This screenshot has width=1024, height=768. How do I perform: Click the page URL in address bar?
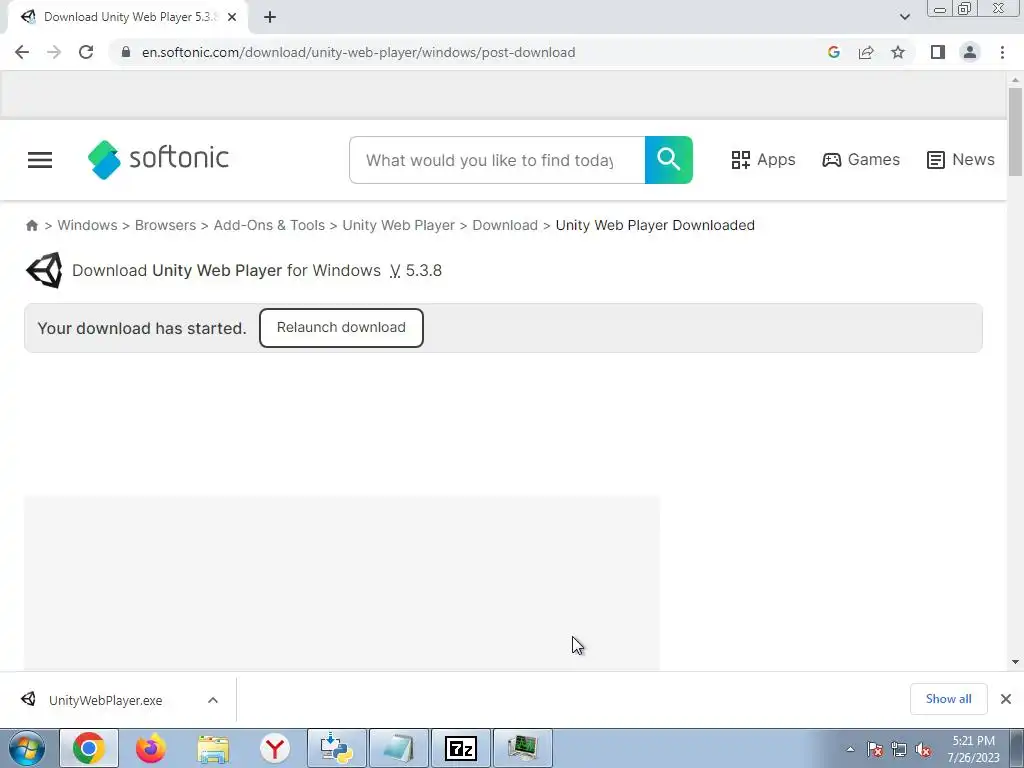(x=359, y=52)
